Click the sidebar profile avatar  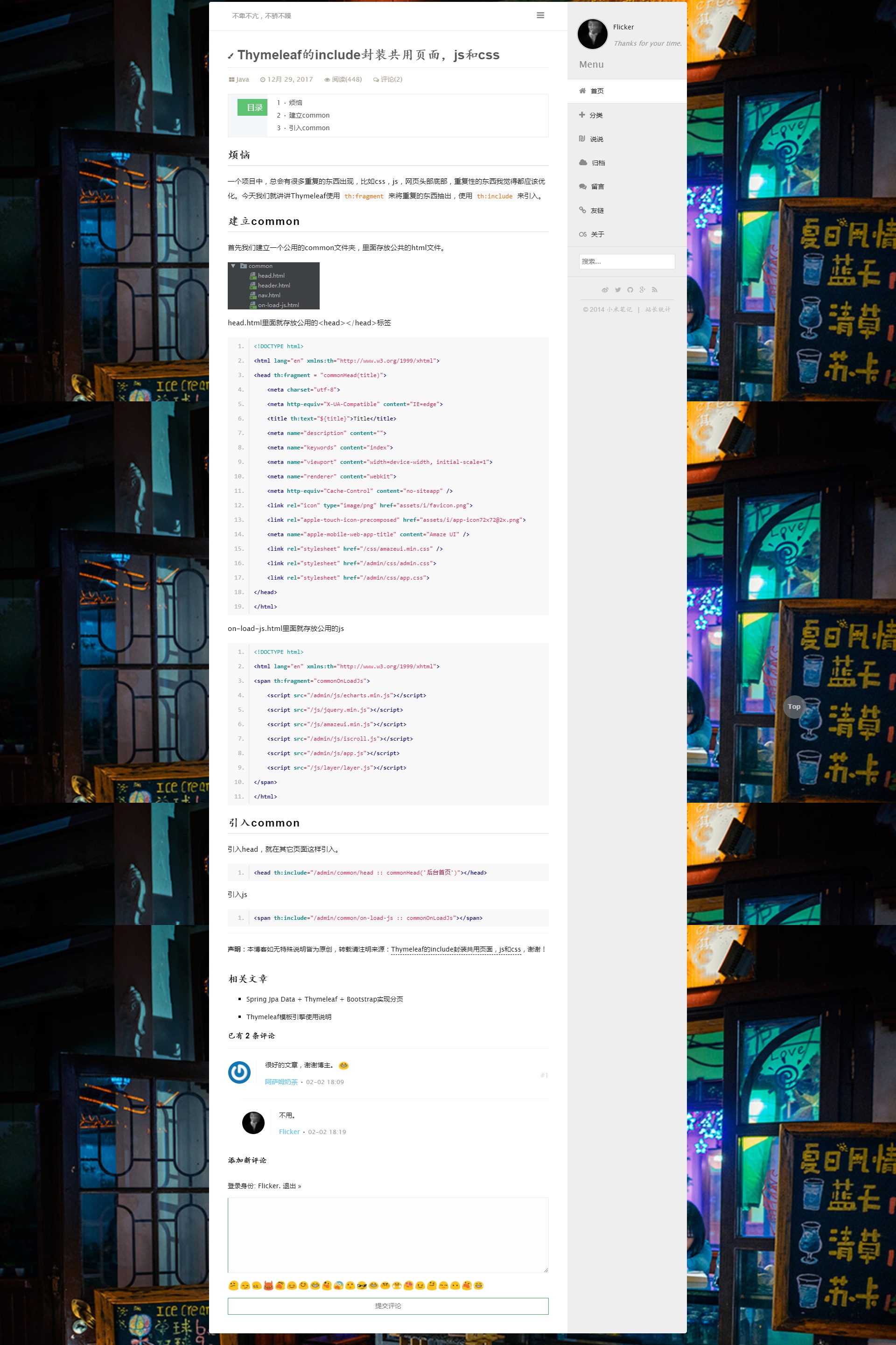click(x=592, y=34)
